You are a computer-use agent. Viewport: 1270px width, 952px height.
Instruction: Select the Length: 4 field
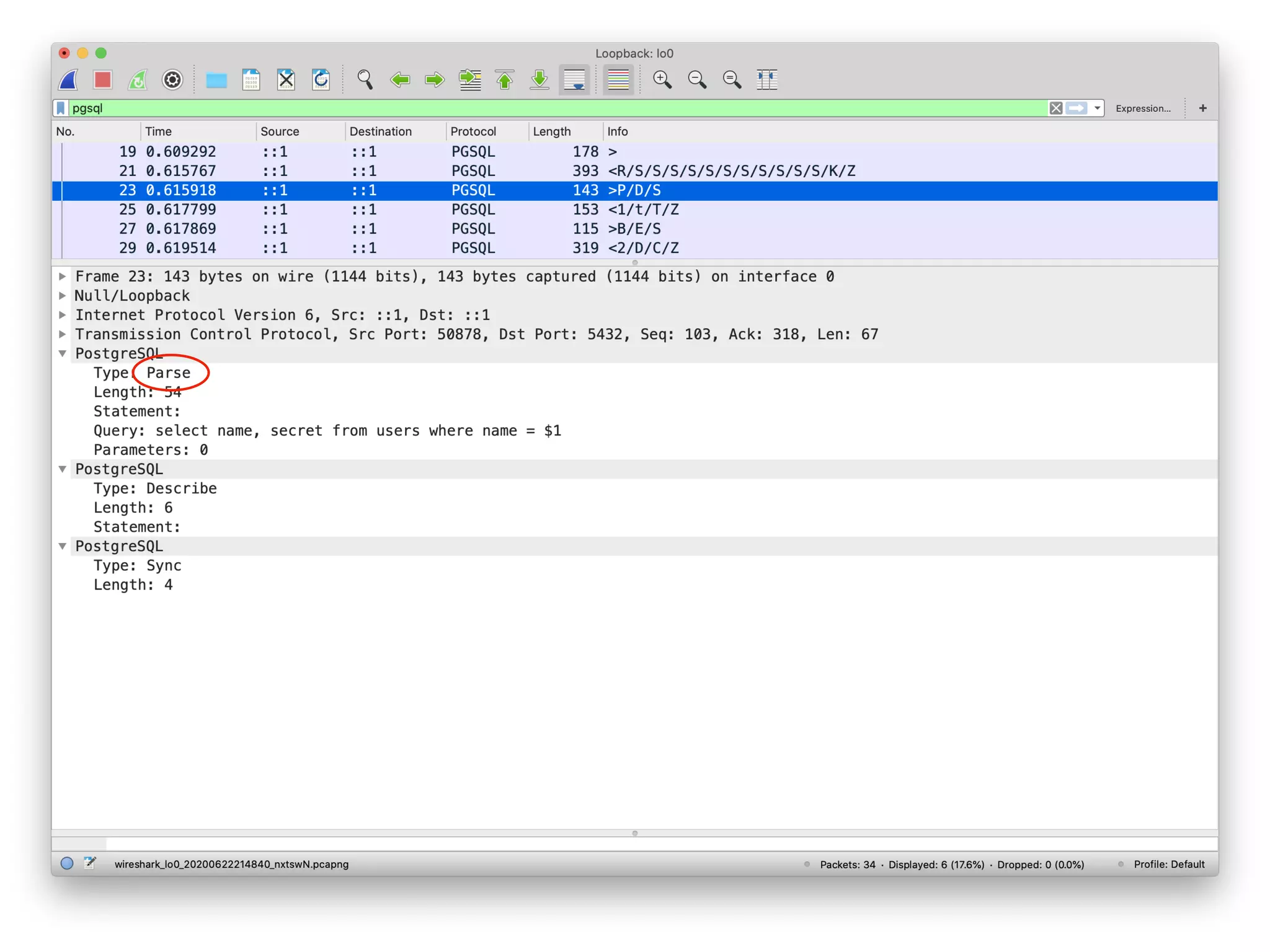point(133,584)
